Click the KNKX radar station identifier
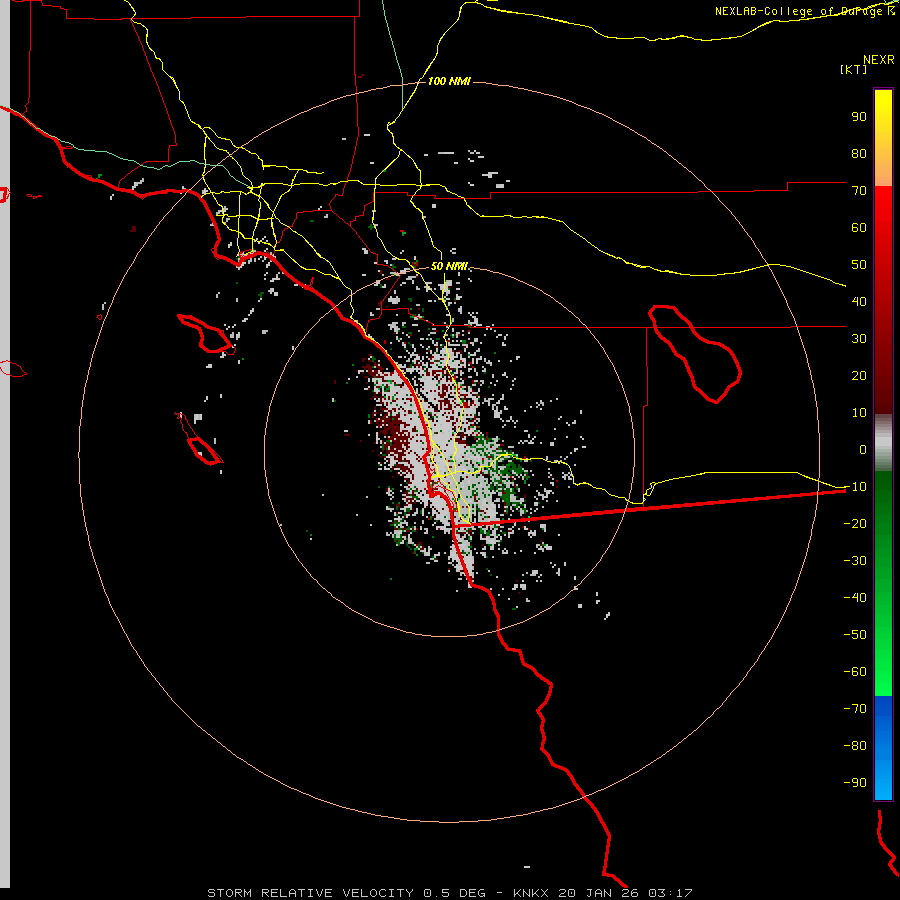The width and height of the screenshot is (900, 900). coord(531,893)
